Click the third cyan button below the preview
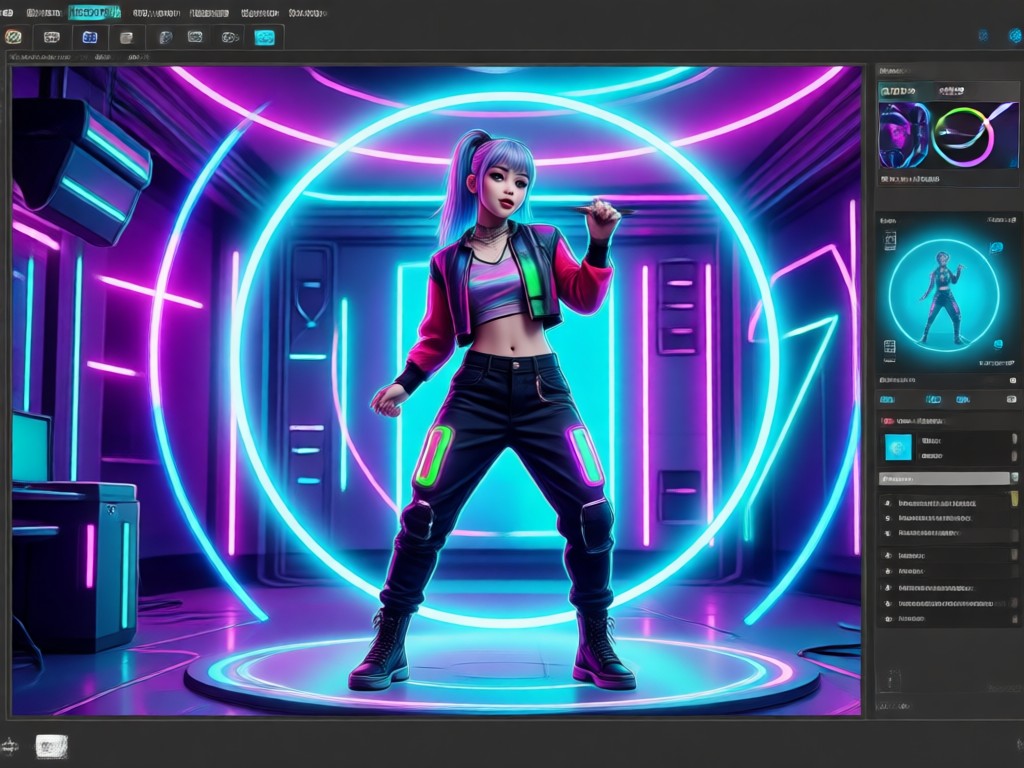This screenshot has width=1024, height=768. point(963,399)
